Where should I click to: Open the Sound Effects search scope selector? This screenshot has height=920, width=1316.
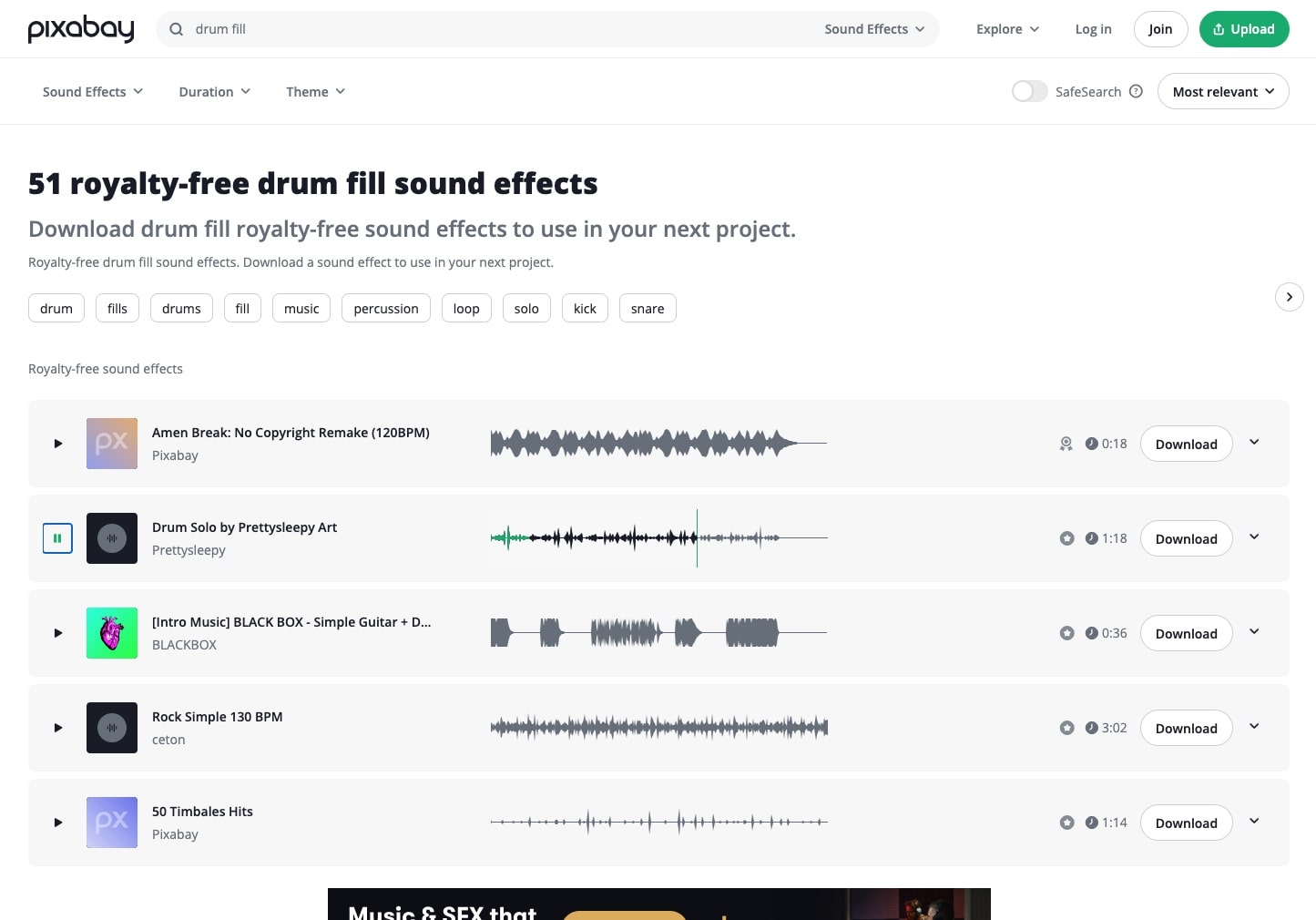[x=873, y=28]
